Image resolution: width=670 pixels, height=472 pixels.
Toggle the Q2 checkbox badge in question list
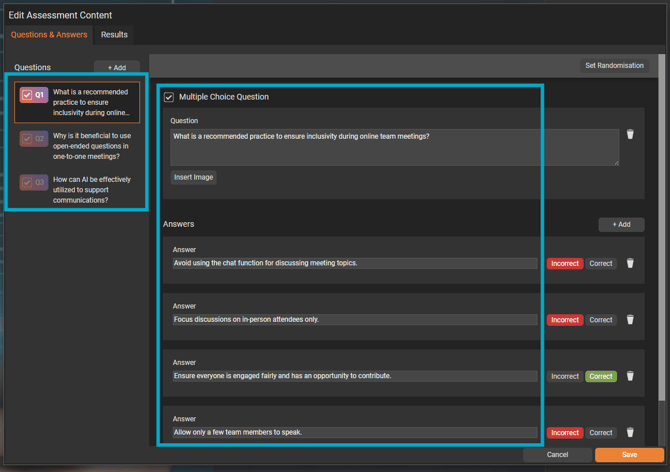(x=33, y=138)
